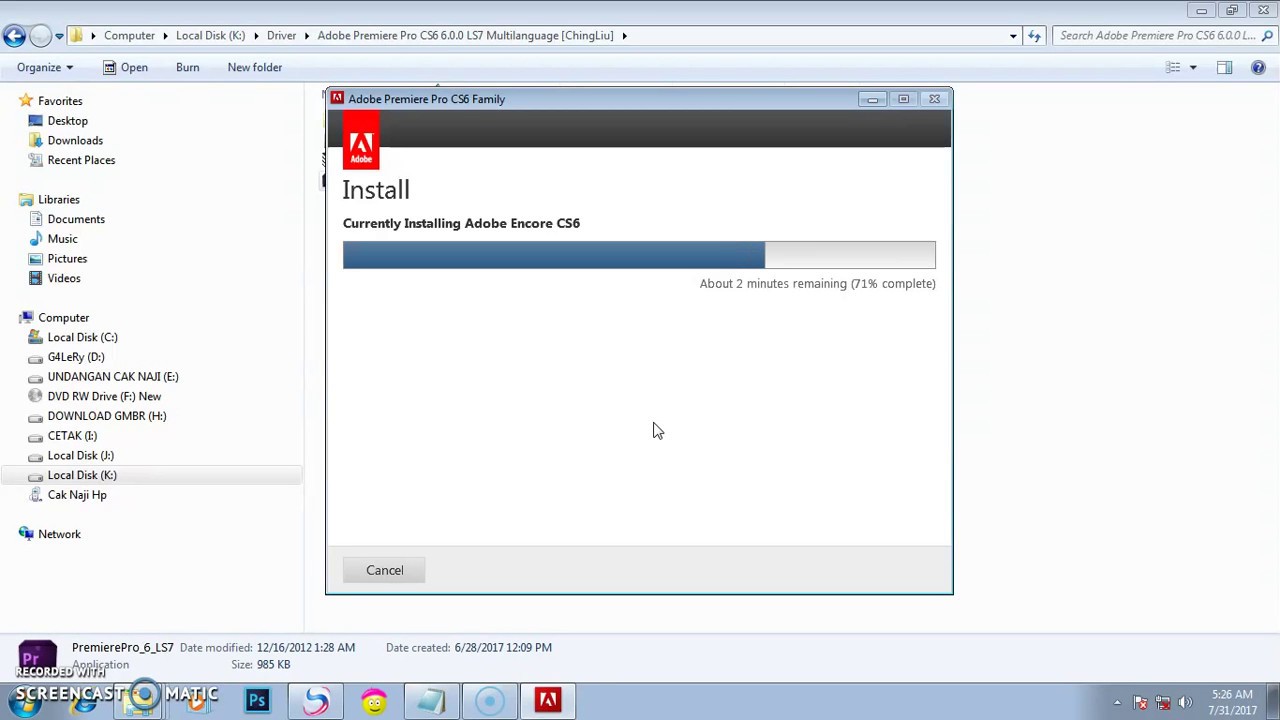Open Photoshop from the taskbar
Viewport: 1280px width, 720px height.
click(258, 701)
